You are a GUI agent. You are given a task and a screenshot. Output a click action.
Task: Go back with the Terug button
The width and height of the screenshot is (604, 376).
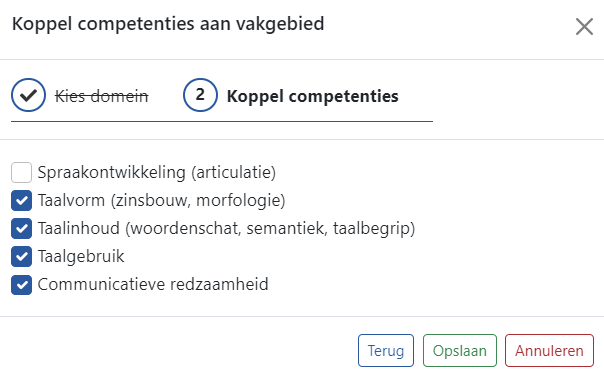click(x=386, y=351)
